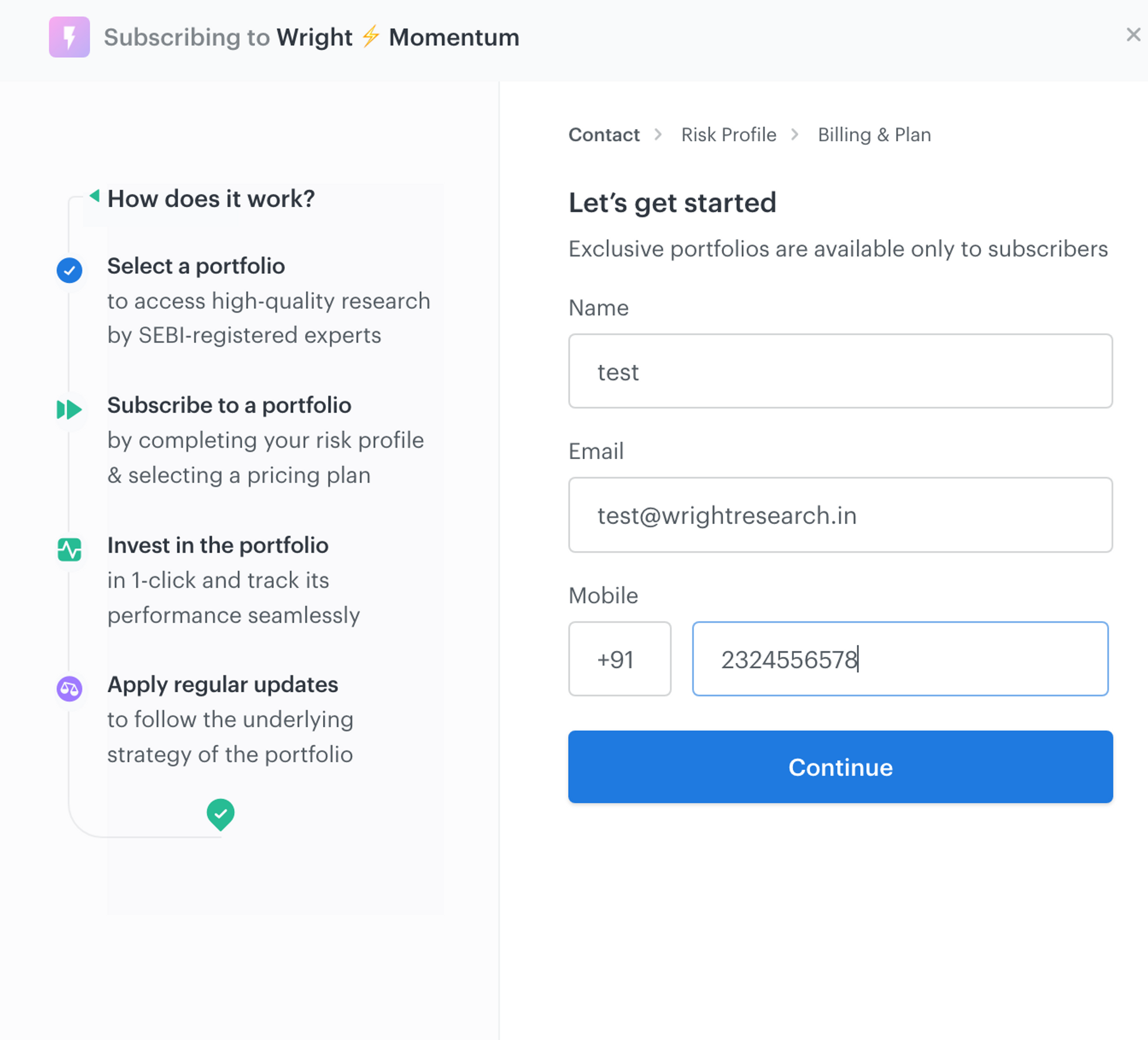Click the 'How does it work?' heading

pyautogui.click(x=211, y=199)
